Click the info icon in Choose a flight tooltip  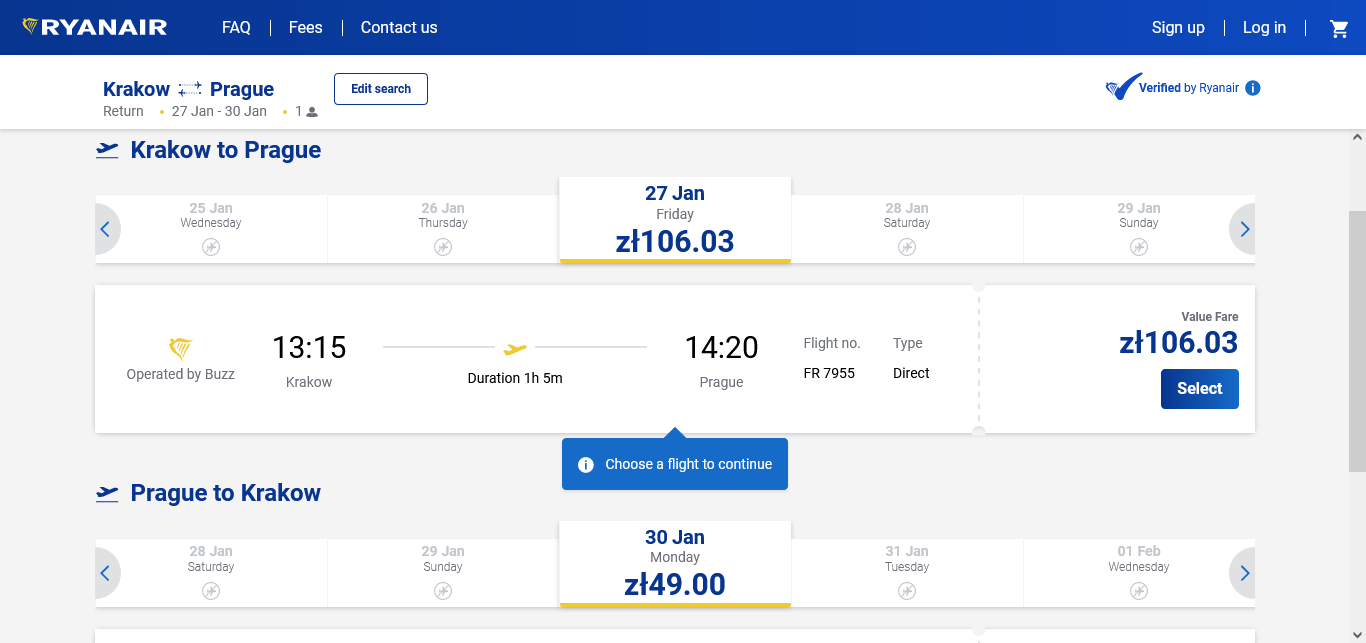coord(586,464)
